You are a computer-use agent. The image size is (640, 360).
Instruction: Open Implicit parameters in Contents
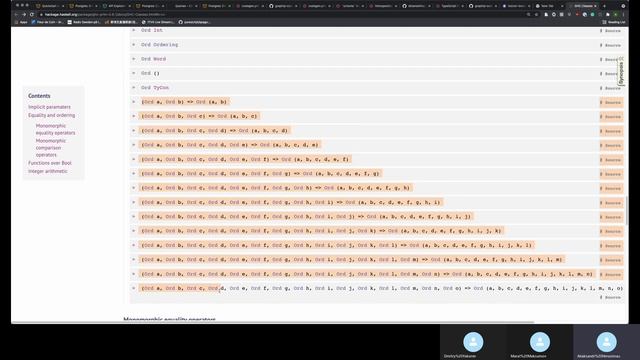[49, 107]
